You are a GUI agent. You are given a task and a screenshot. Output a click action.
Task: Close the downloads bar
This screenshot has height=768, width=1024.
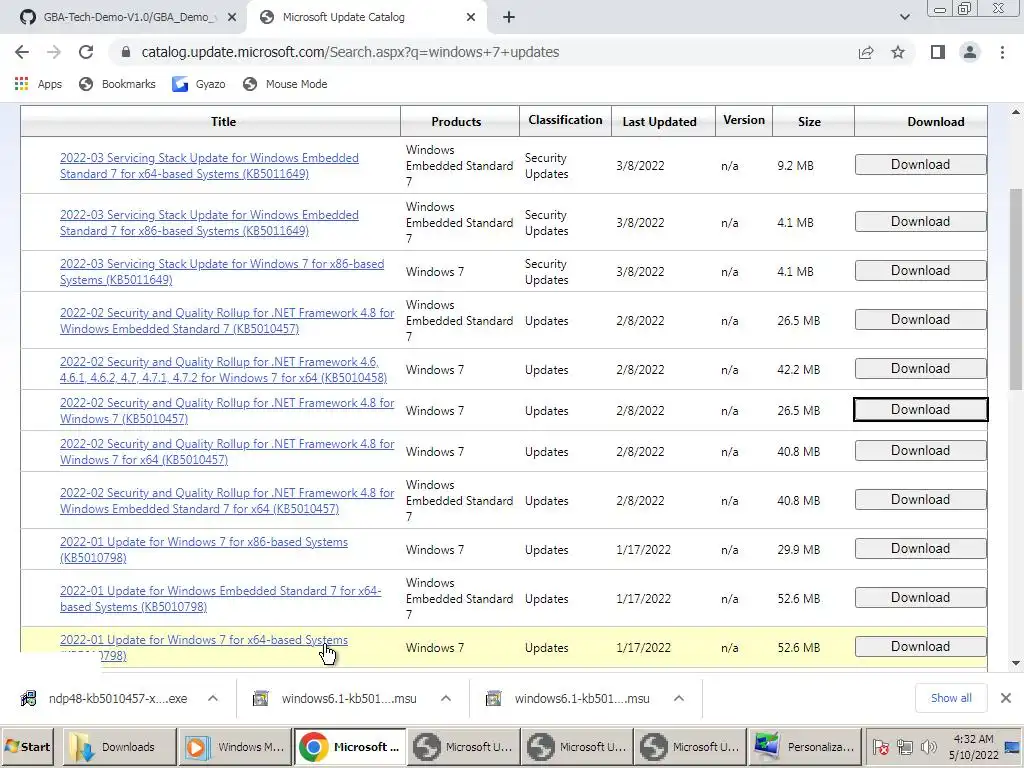[1006, 698]
